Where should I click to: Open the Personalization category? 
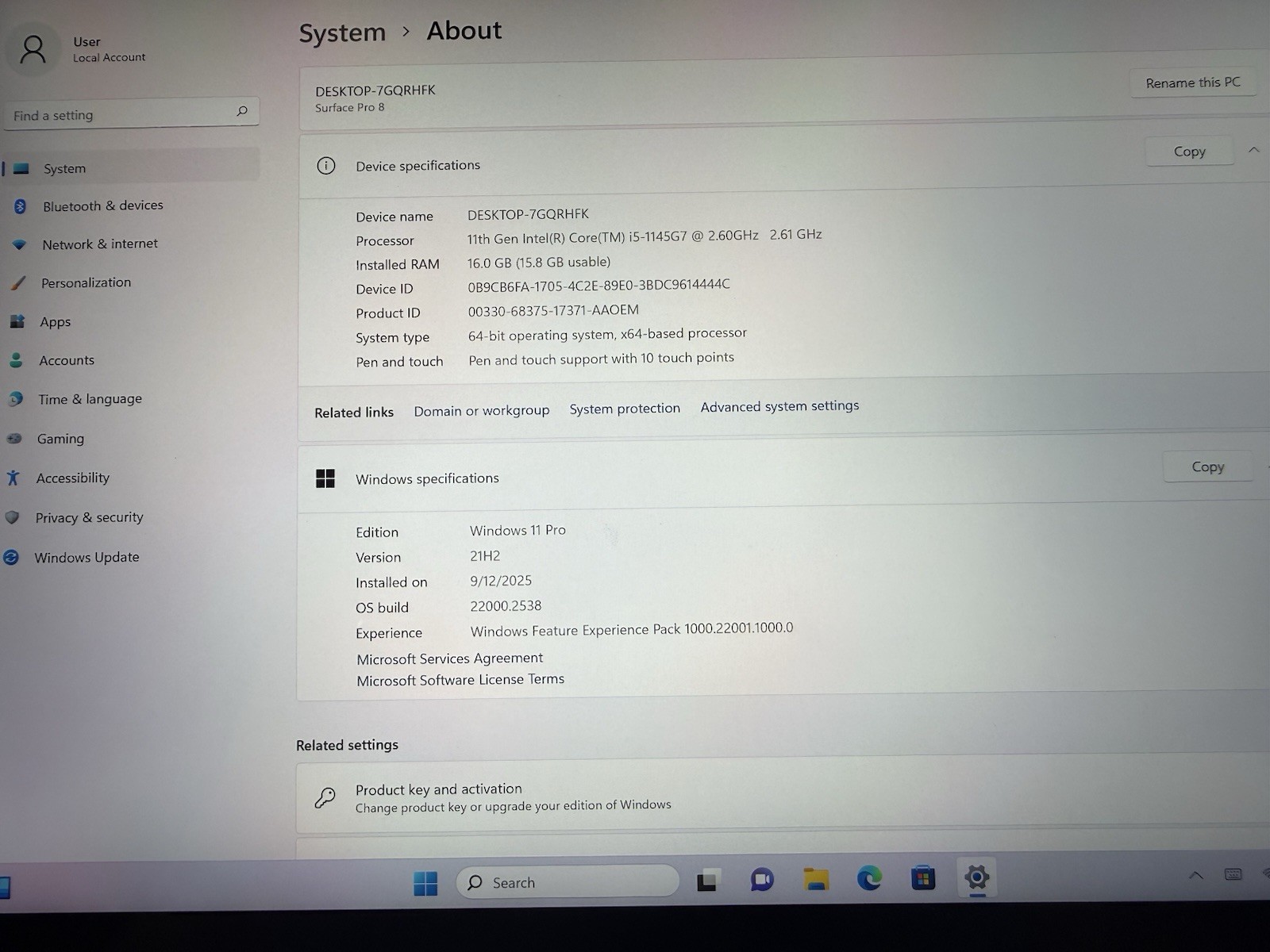[86, 282]
